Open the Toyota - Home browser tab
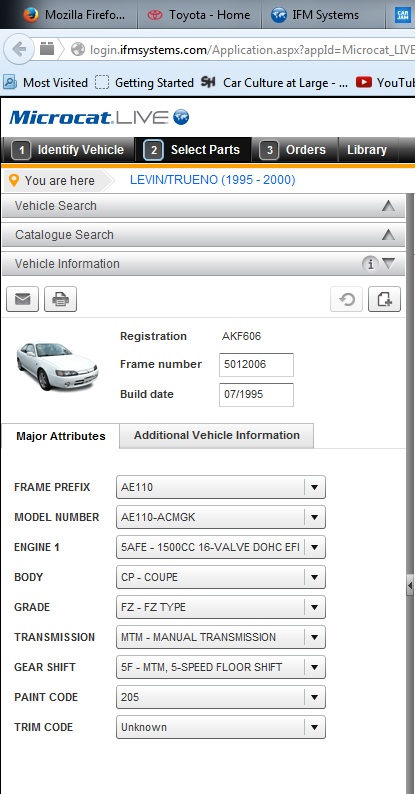 pos(199,15)
